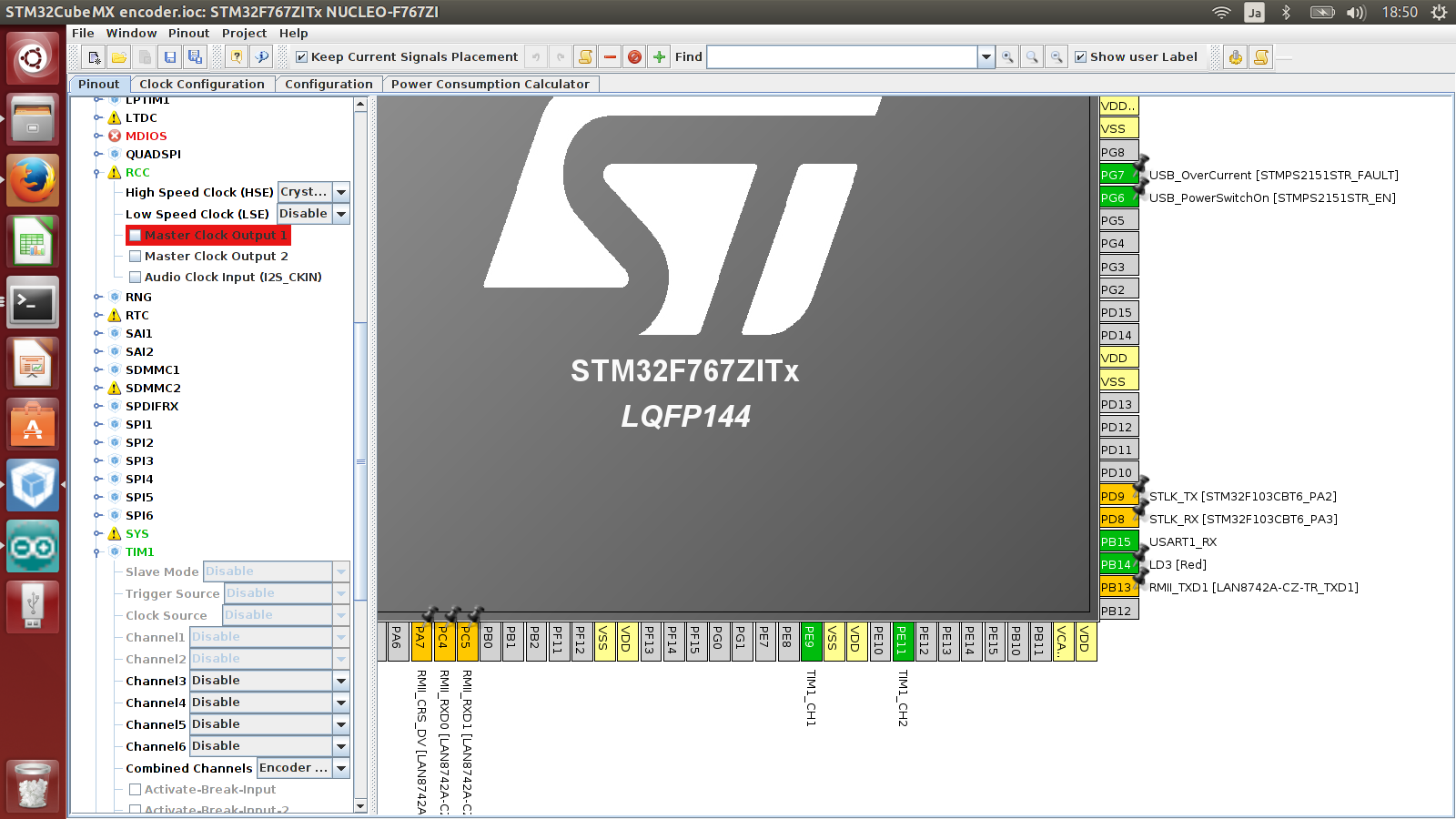Click the green plus toolbar icon
Viewport: 1456px width, 819px height.
pos(660,57)
